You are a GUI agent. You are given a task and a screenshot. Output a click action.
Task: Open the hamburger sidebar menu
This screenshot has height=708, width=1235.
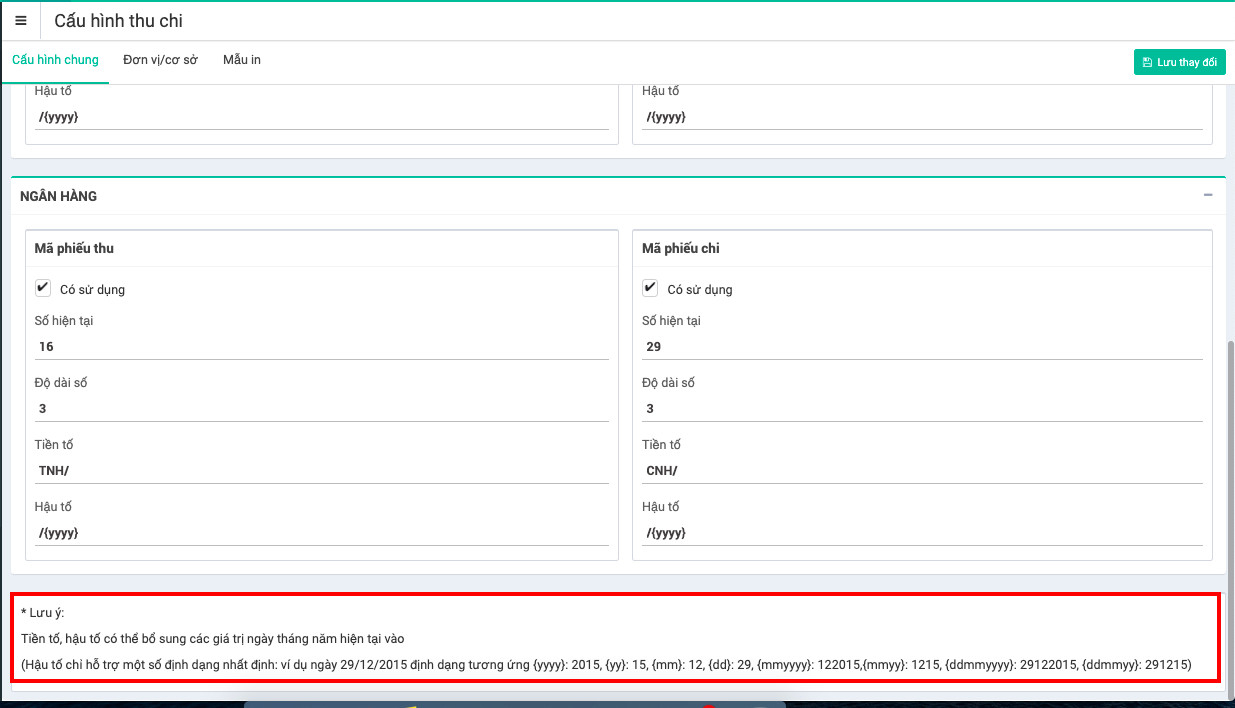(x=20, y=21)
